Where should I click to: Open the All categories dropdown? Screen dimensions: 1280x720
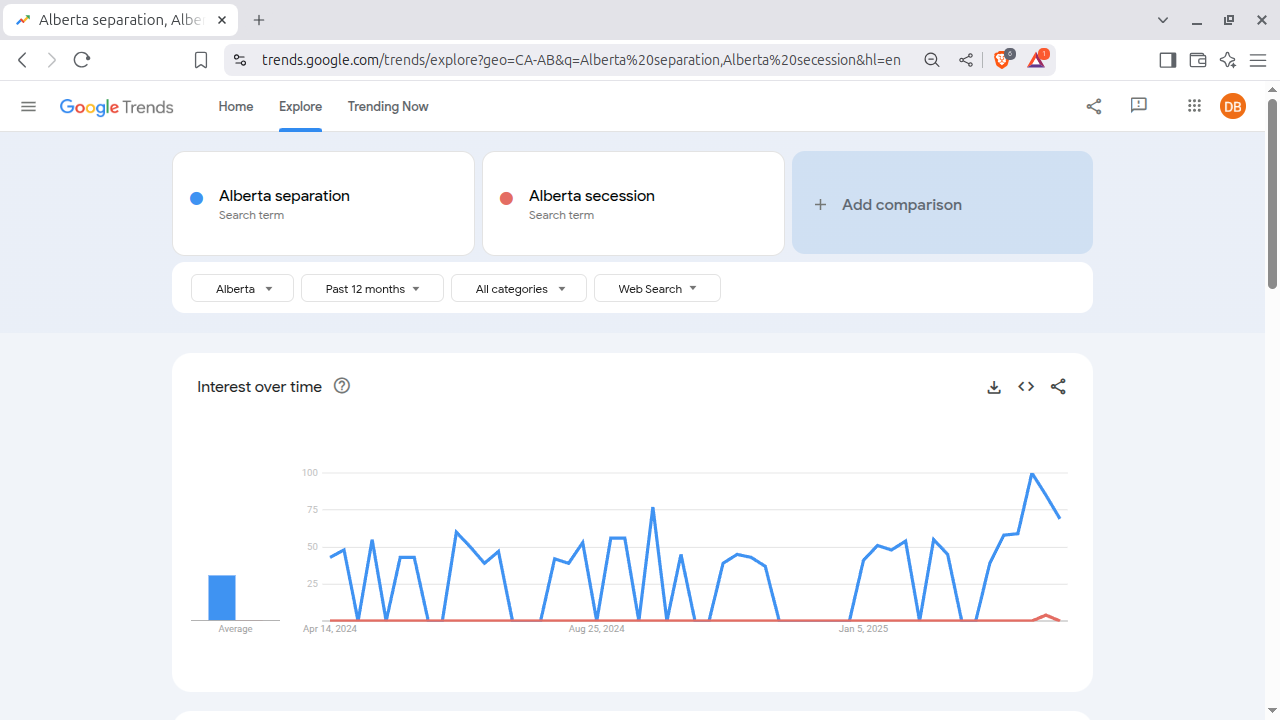(519, 289)
